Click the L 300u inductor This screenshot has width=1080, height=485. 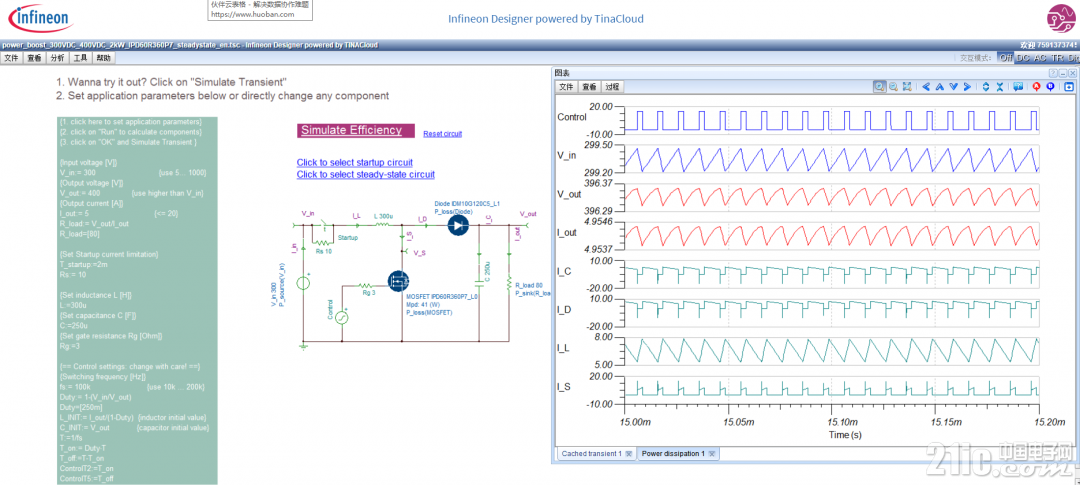tap(383, 223)
